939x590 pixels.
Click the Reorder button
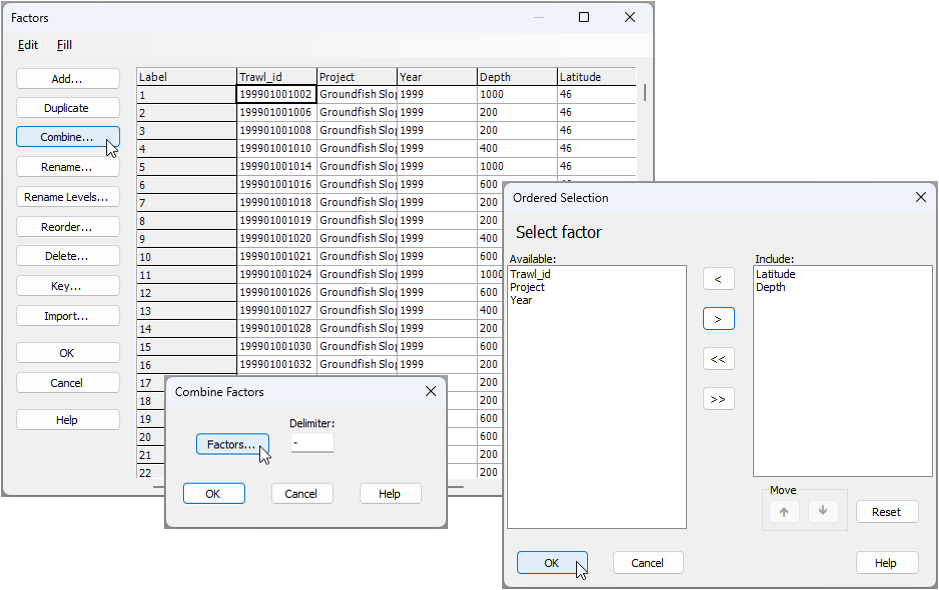click(x=67, y=226)
